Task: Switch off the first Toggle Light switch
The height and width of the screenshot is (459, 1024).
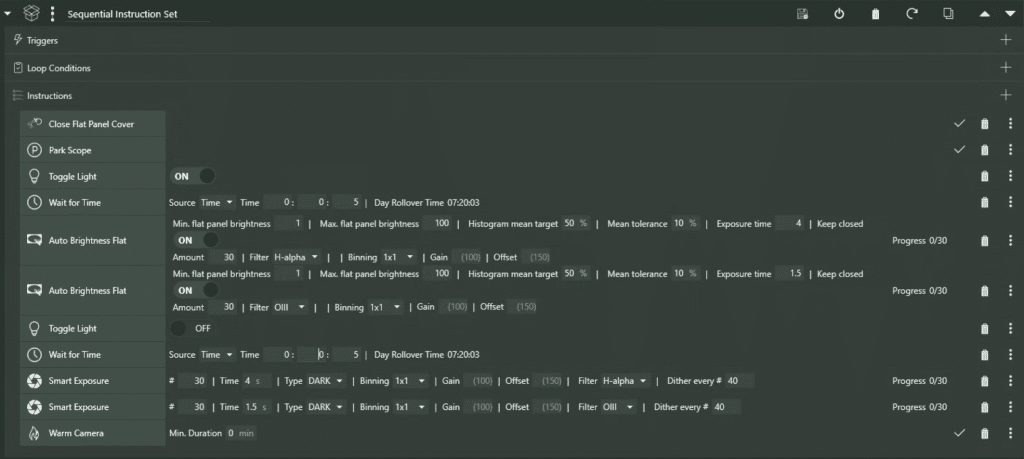Action: pos(195,176)
